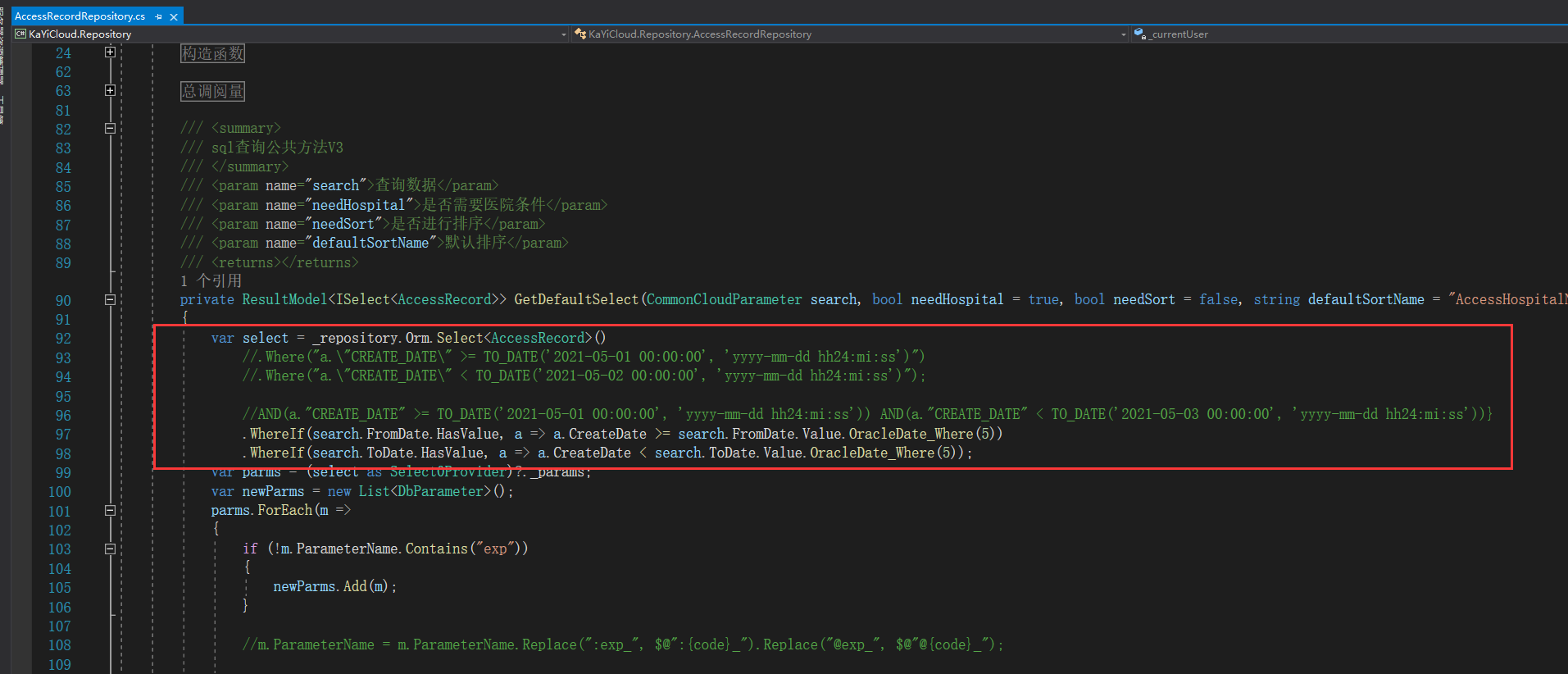
Task: Click the 'private' keyword on line 90
Action: pyautogui.click(x=207, y=300)
